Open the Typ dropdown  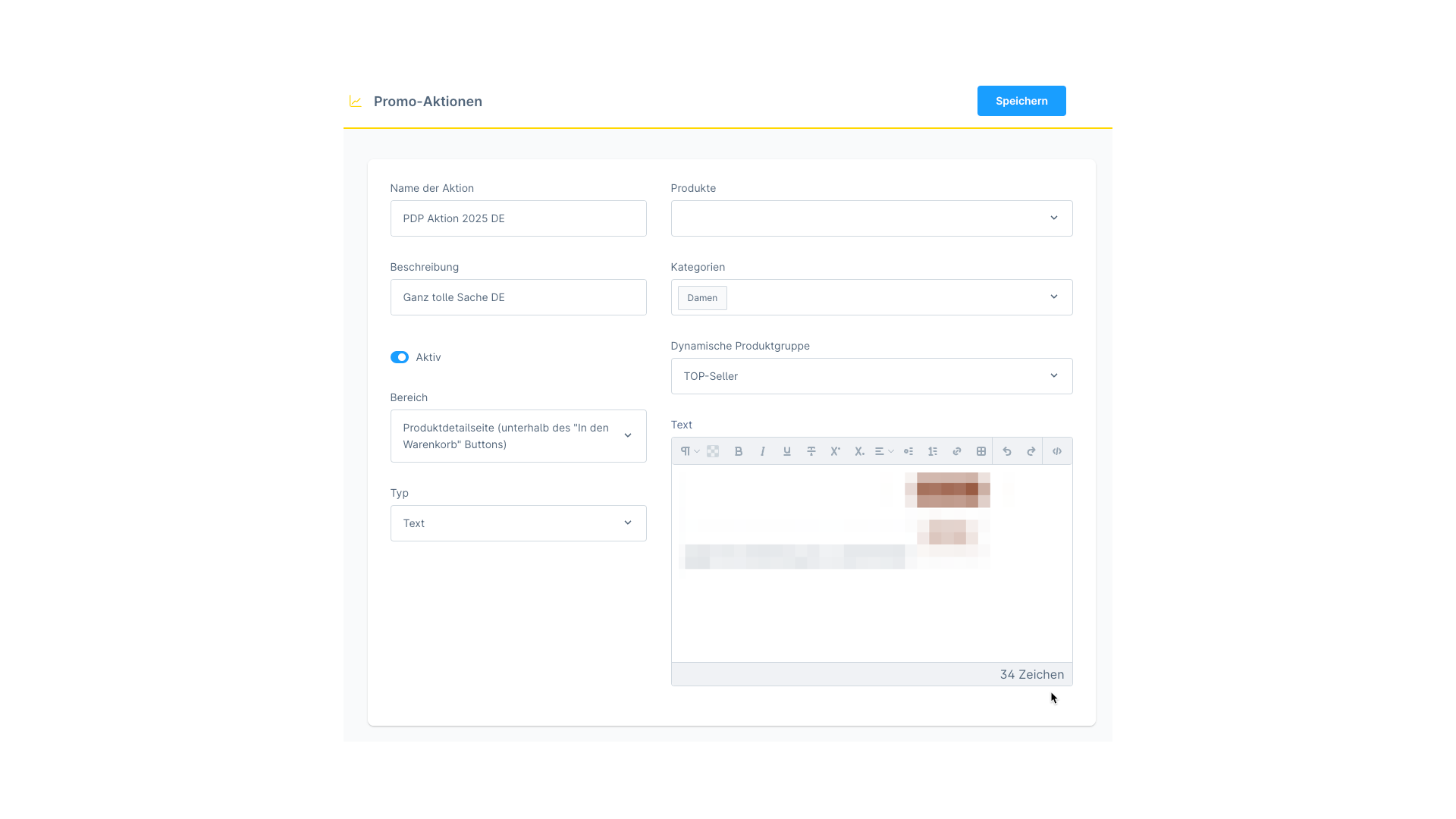coord(518,523)
